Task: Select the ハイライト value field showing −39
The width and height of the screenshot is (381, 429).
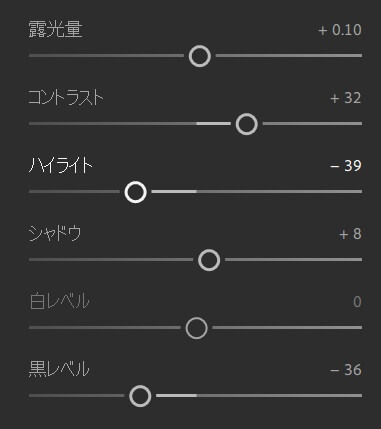Action: 346,166
